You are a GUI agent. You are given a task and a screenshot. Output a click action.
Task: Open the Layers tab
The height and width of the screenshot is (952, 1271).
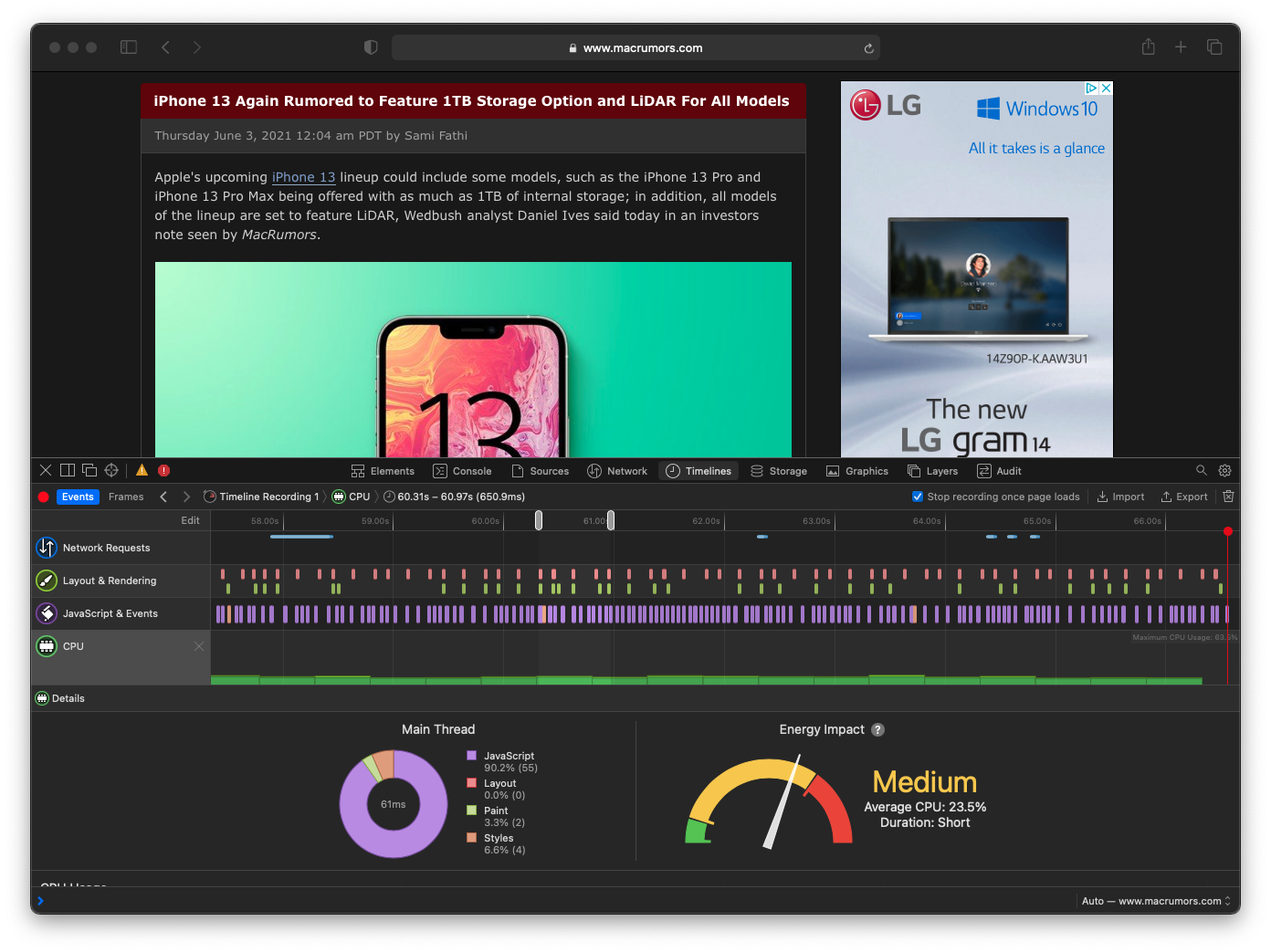932,471
